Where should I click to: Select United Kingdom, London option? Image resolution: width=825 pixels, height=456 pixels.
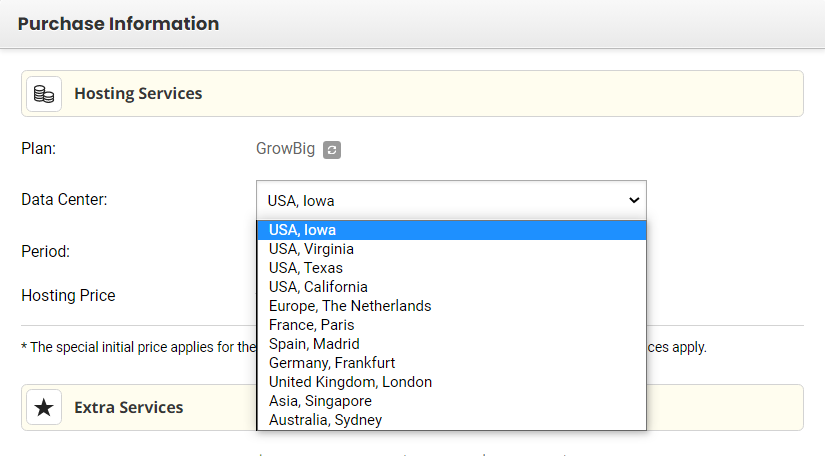point(451,382)
